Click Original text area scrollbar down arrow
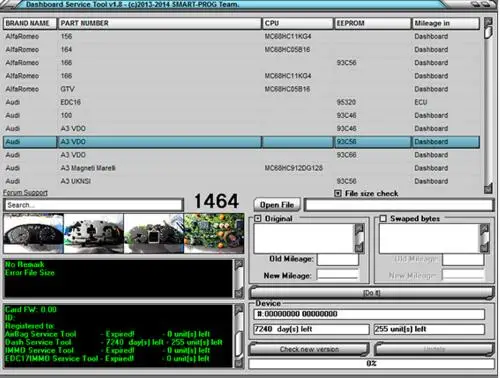This screenshot has height=378, width=500. (x=359, y=248)
